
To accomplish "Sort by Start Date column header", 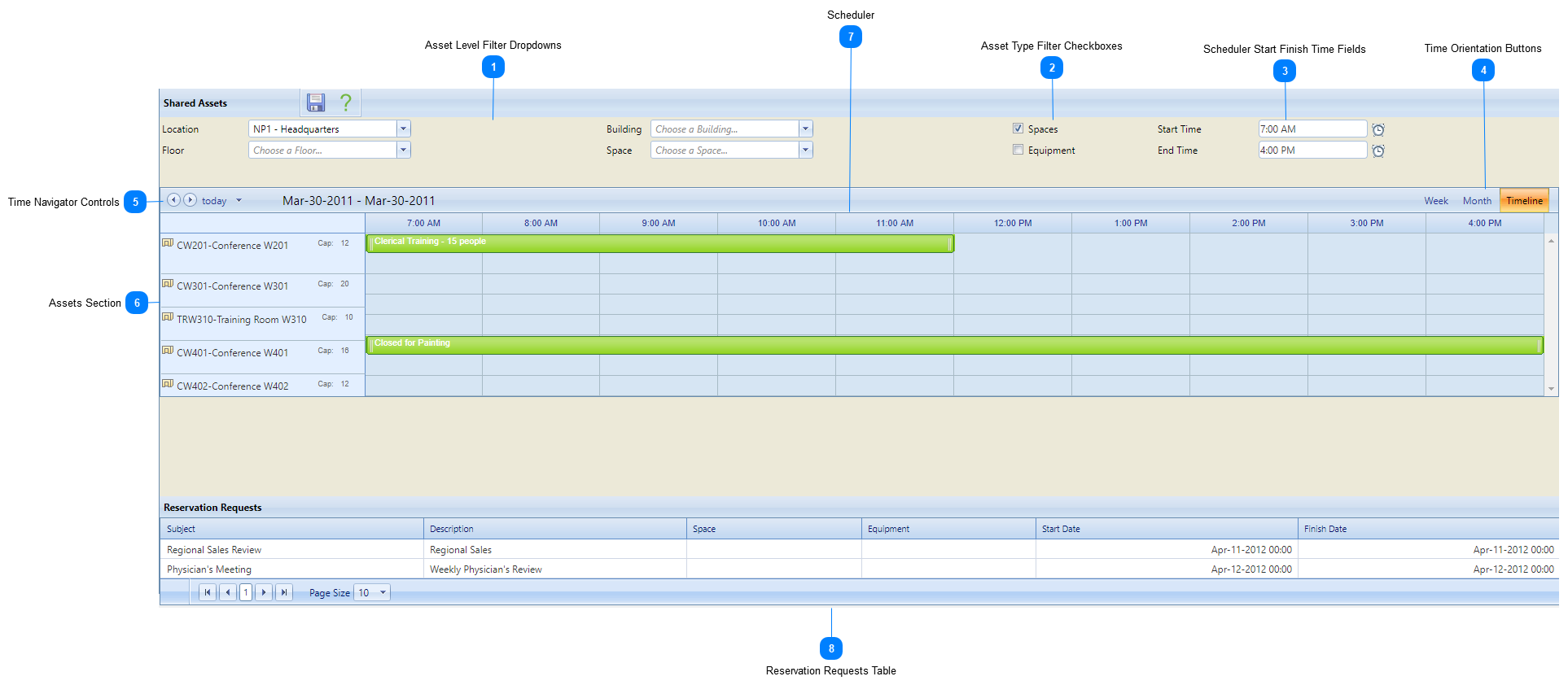I will click(1167, 529).
